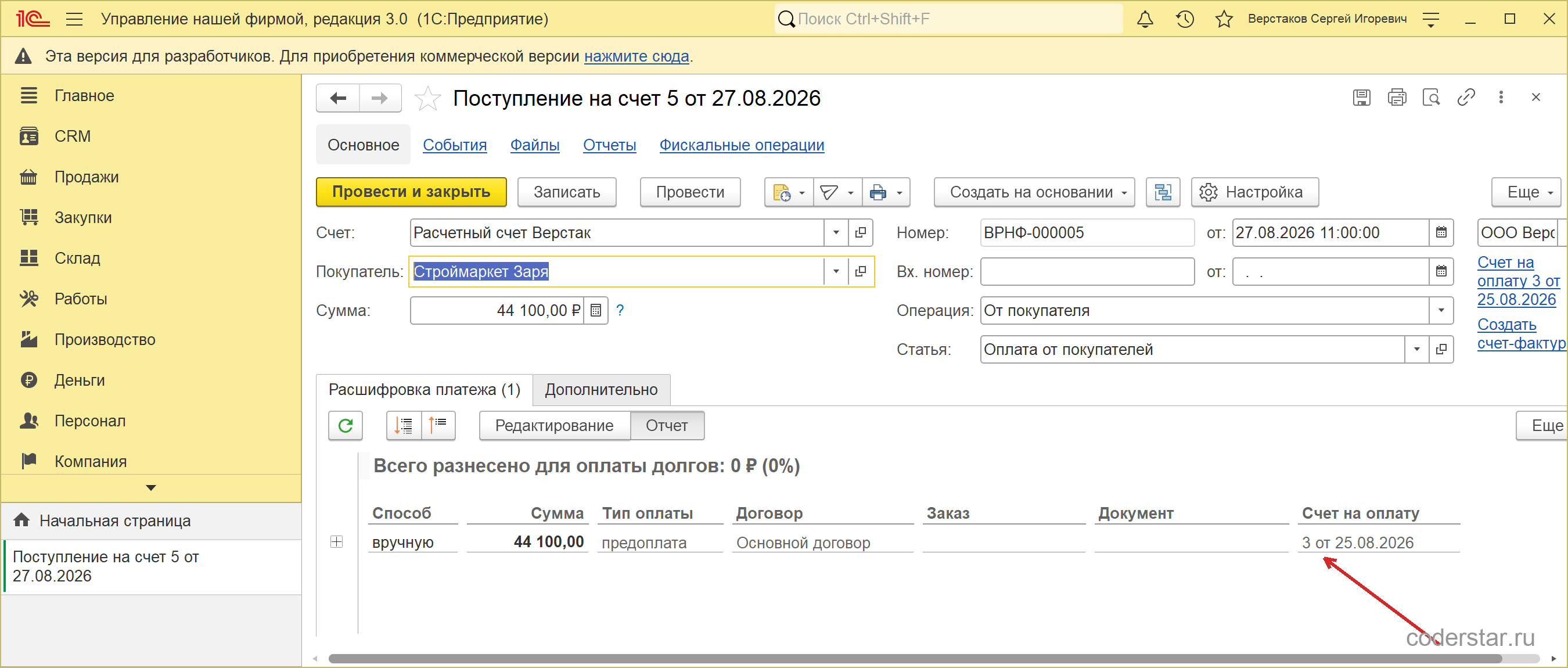Screen dimensions: 1568x668
Task: Click the reminder document icon dropdown
Action: tap(788, 192)
